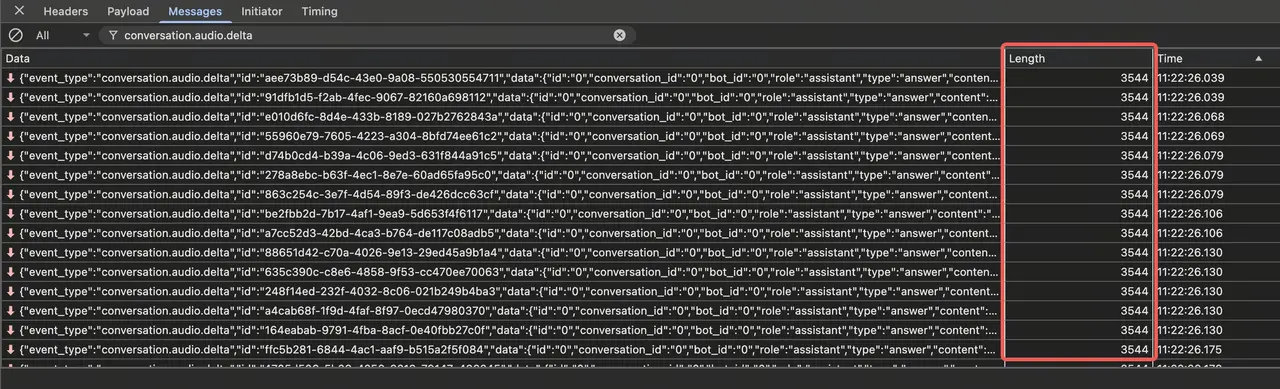Clear the filter text with the x icon

(x=619, y=35)
